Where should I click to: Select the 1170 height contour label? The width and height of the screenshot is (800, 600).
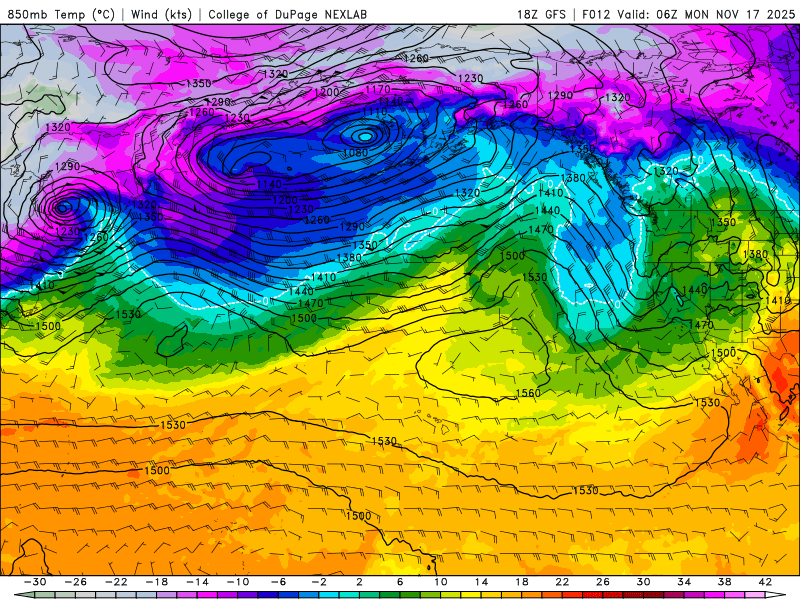point(378,90)
